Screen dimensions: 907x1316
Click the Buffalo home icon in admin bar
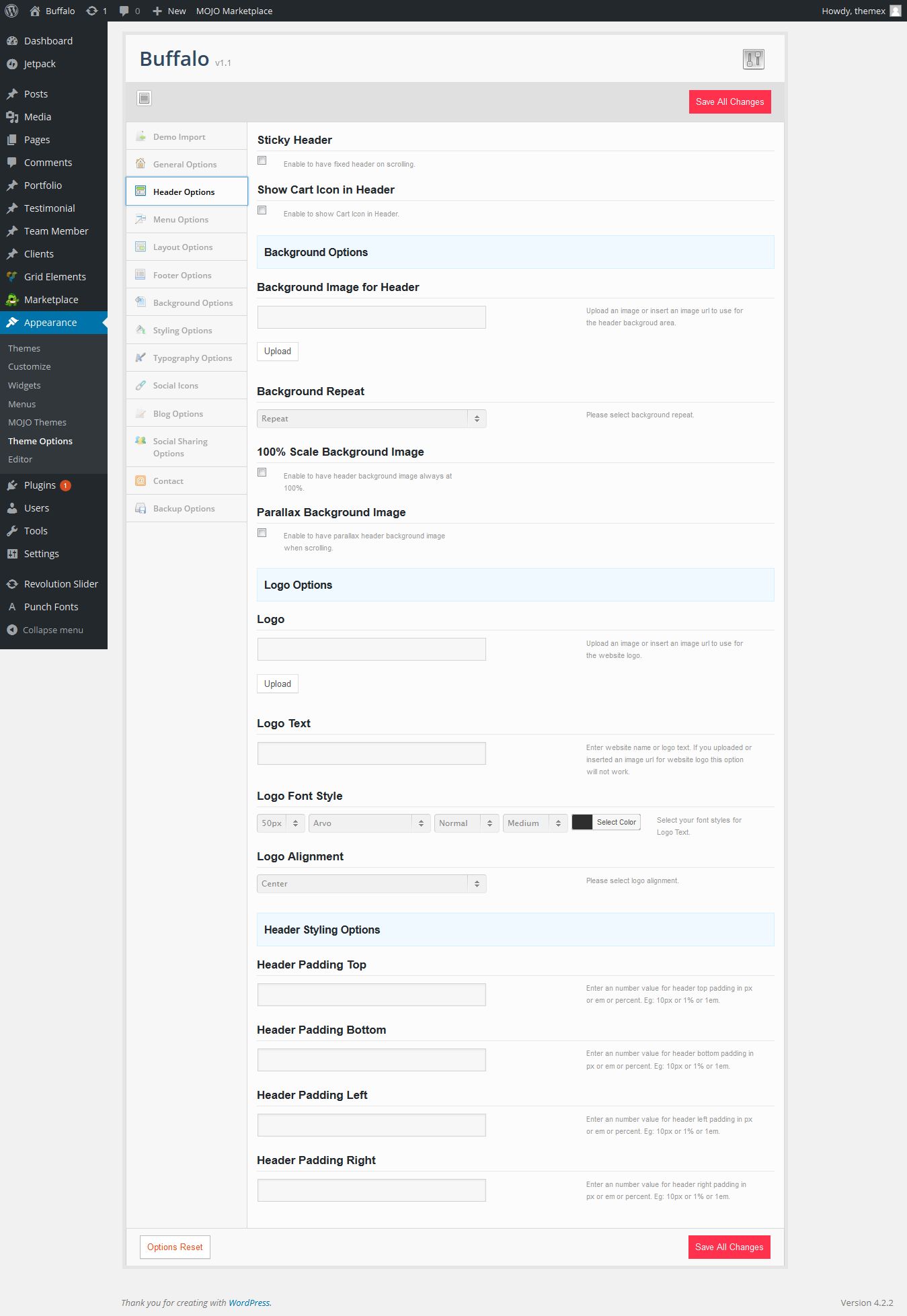coord(36,11)
